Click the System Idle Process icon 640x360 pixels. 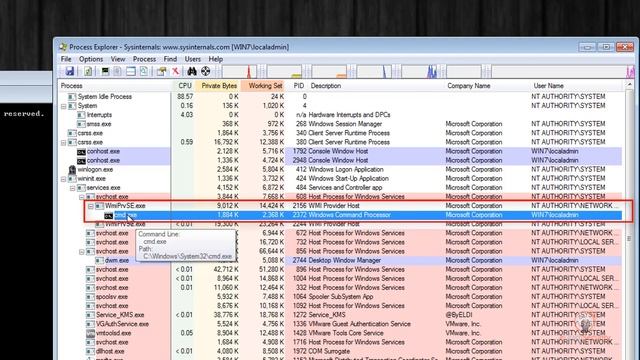[x=72, y=97]
